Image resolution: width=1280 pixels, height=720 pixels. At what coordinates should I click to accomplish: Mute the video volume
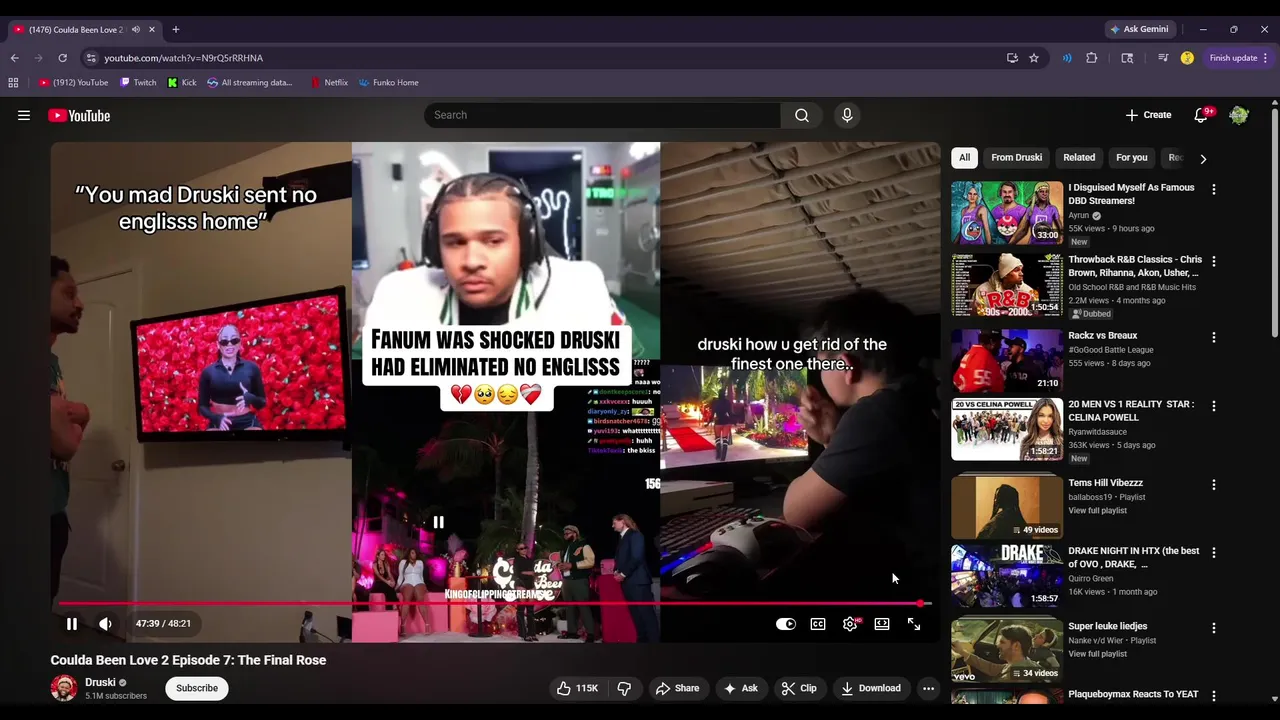105,624
